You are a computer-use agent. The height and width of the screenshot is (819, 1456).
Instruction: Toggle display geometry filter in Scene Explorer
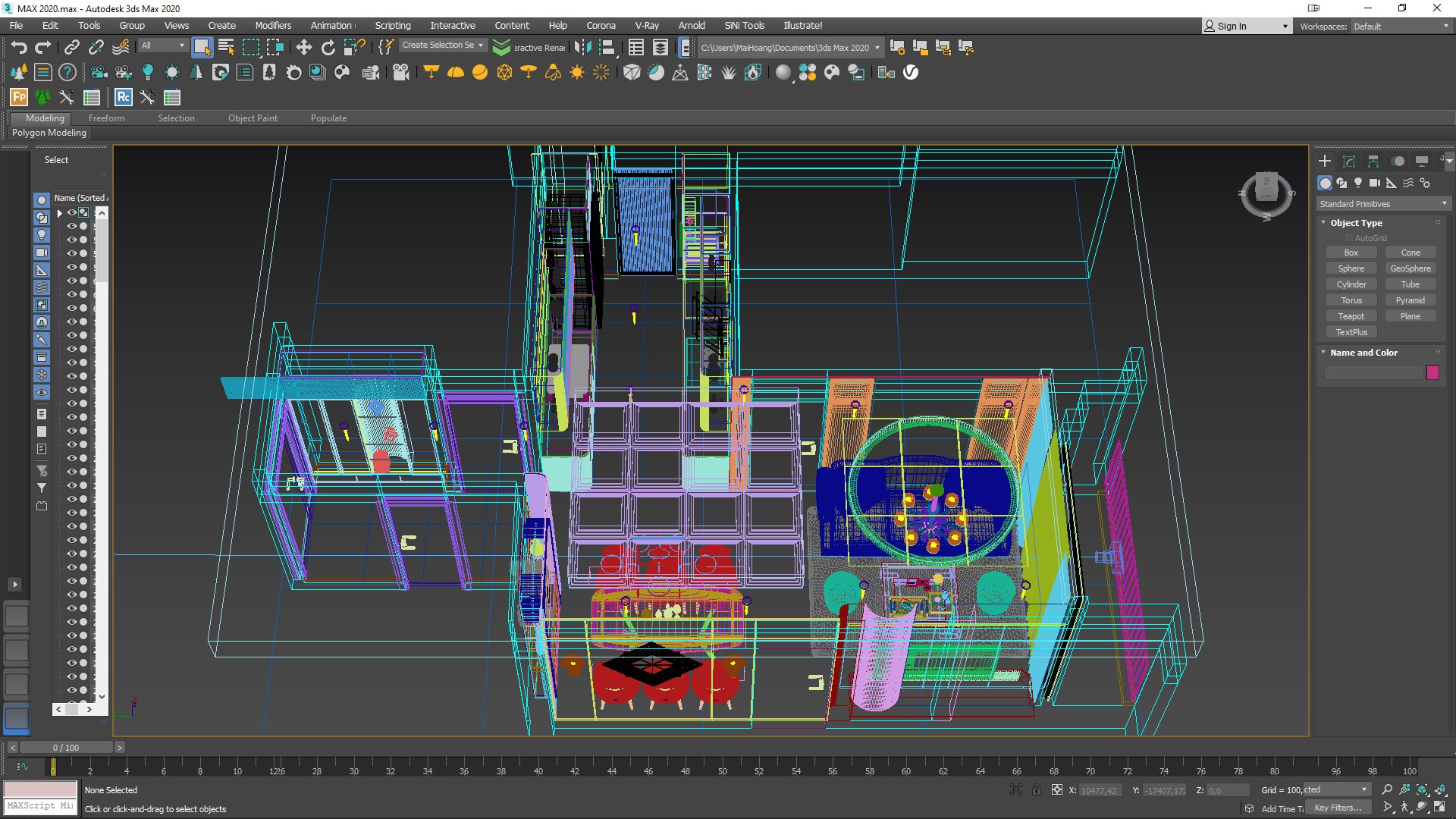point(42,200)
